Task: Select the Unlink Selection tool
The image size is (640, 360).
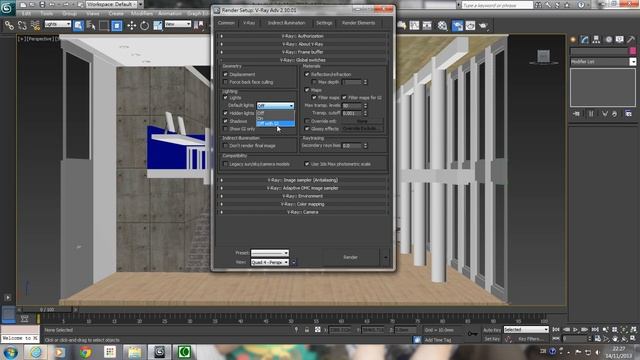Action: pos(22,26)
